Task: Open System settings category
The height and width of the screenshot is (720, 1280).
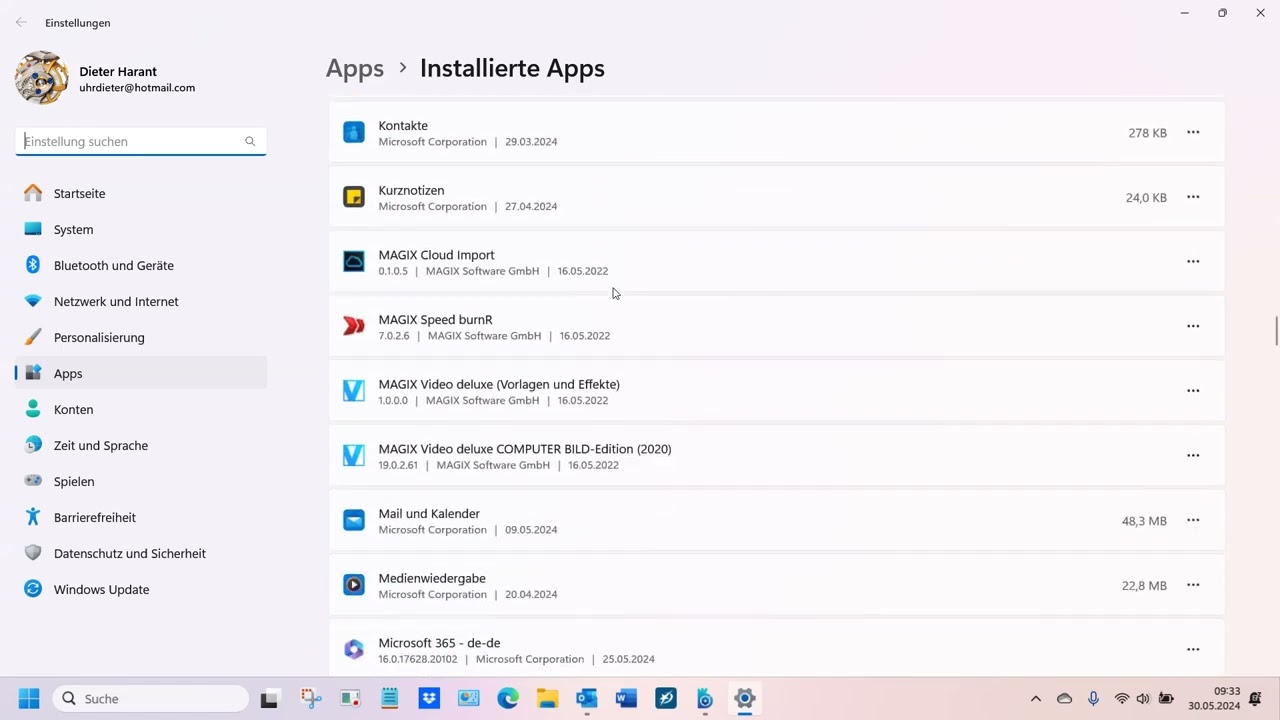Action: 141,229
